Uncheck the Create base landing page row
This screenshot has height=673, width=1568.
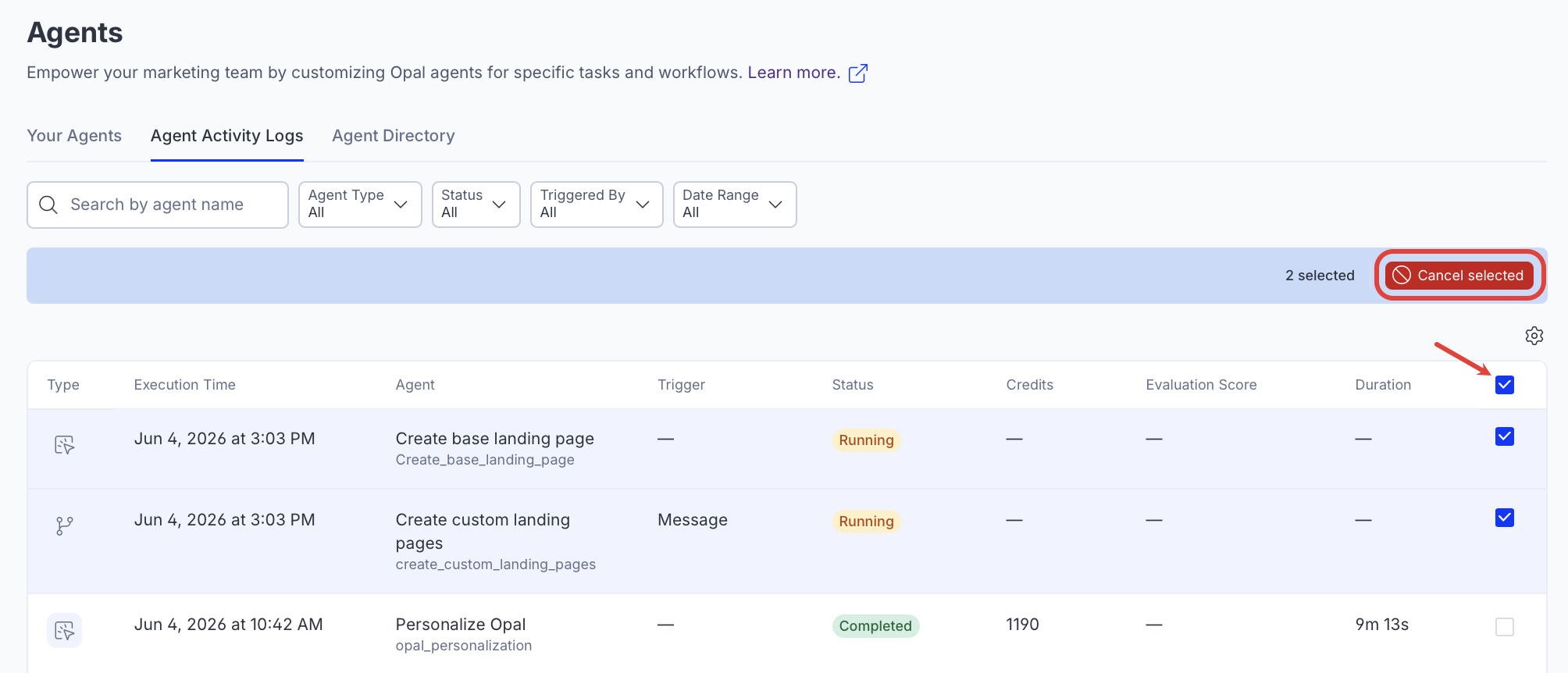tap(1505, 436)
